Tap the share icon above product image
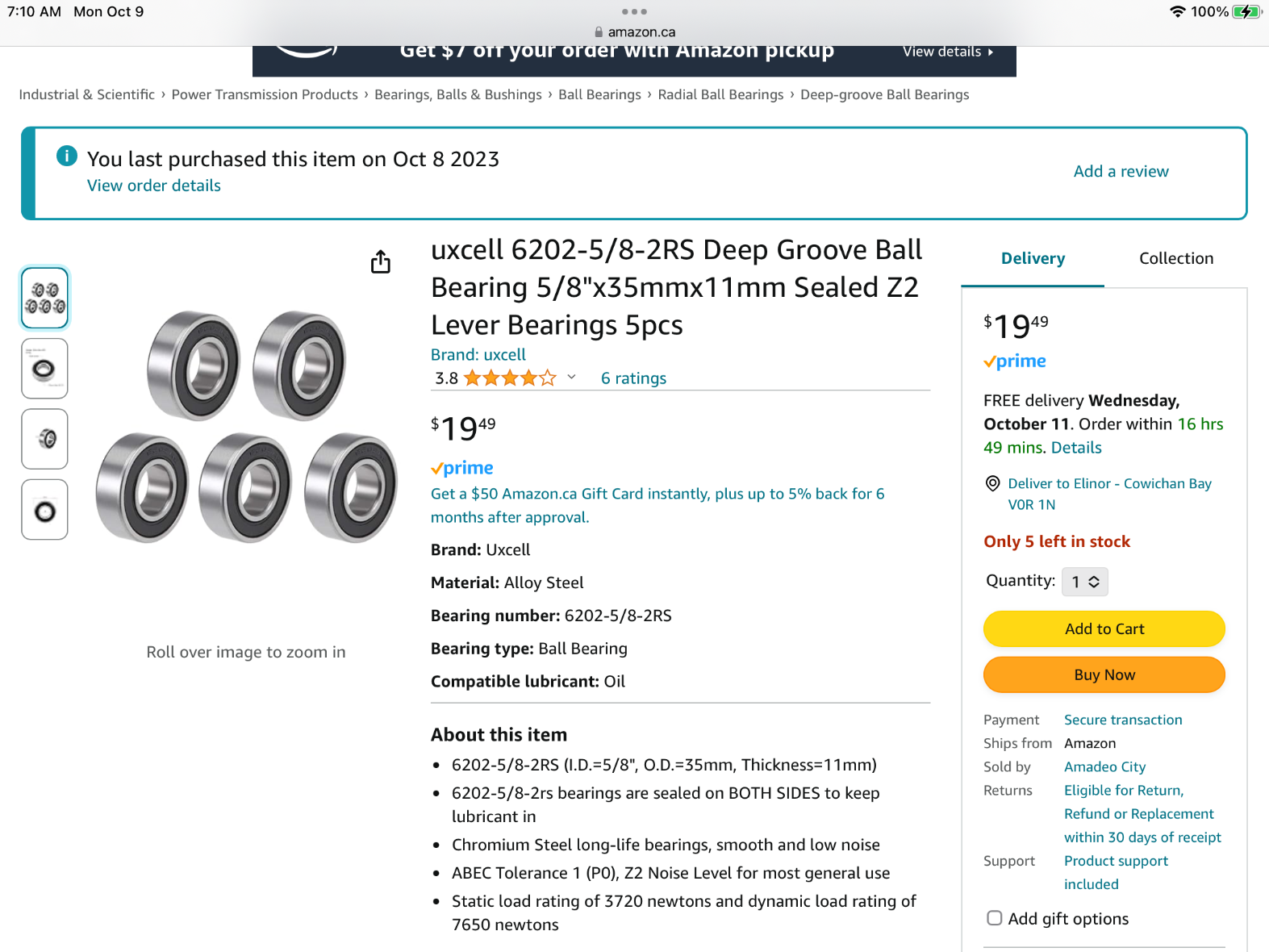The height and width of the screenshot is (952, 1269). pyautogui.click(x=381, y=261)
